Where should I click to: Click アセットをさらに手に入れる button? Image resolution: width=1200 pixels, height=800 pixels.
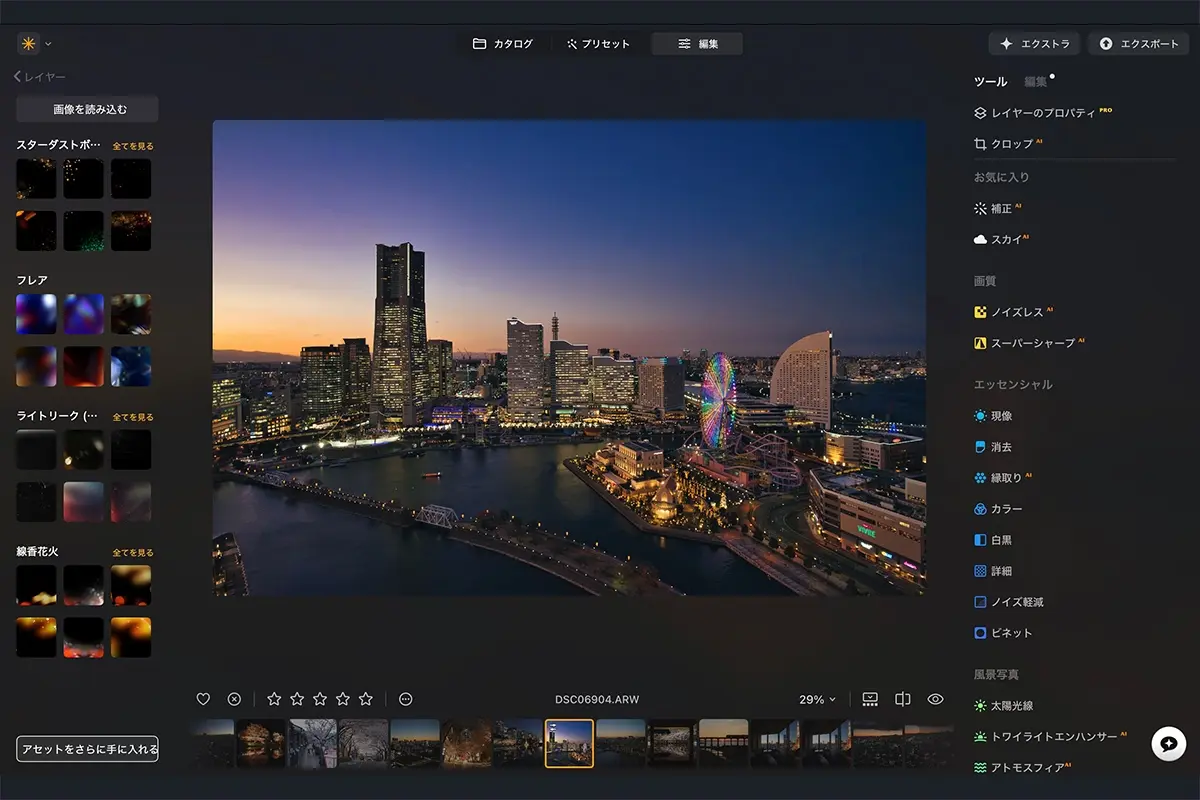[87, 749]
